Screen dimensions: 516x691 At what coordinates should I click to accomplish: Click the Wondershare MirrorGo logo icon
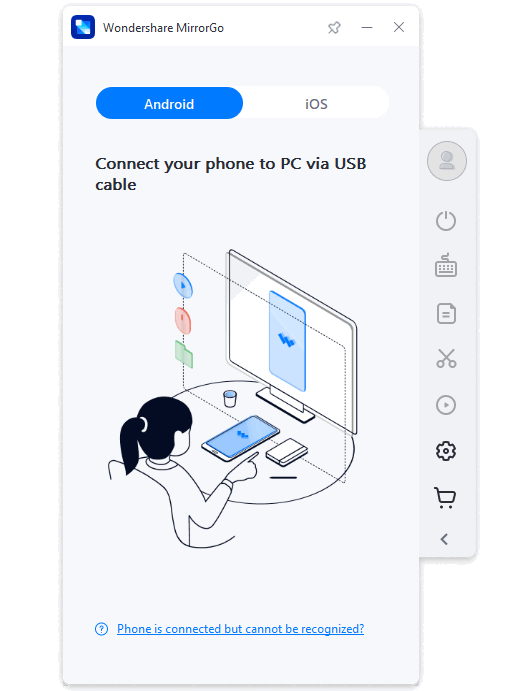click(x=83, y=27)
